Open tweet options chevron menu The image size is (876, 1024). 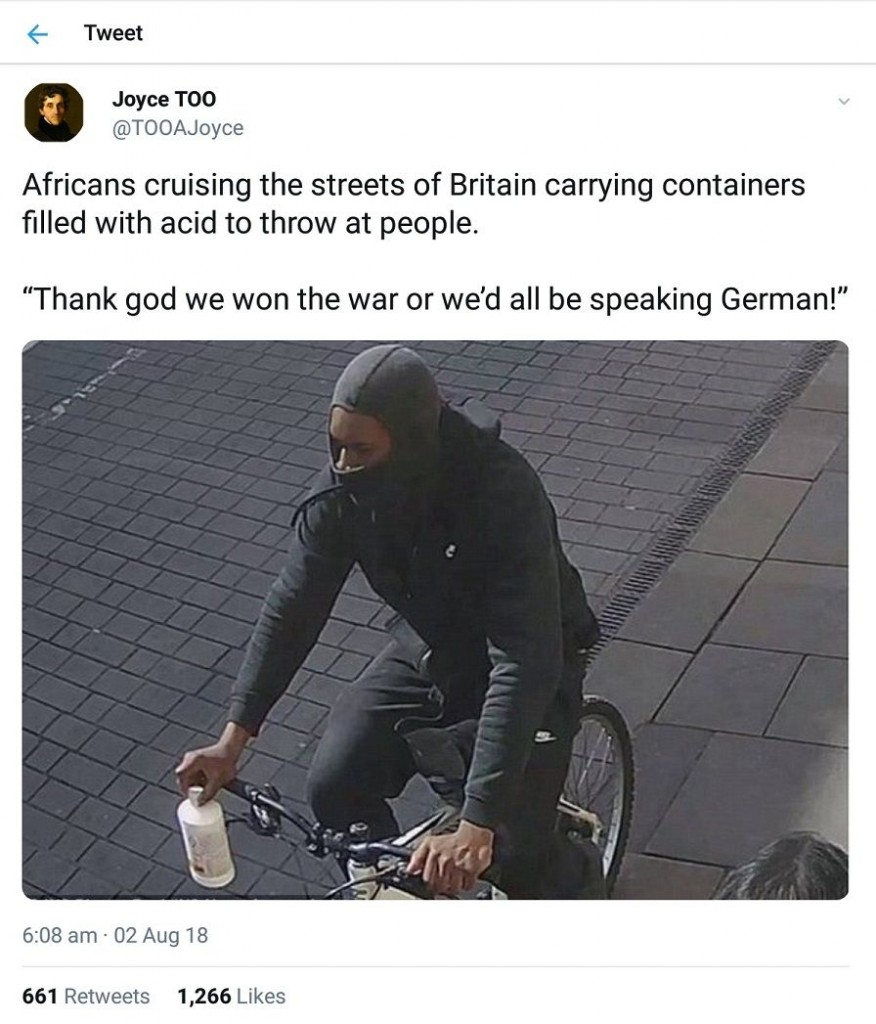point(843,102)
